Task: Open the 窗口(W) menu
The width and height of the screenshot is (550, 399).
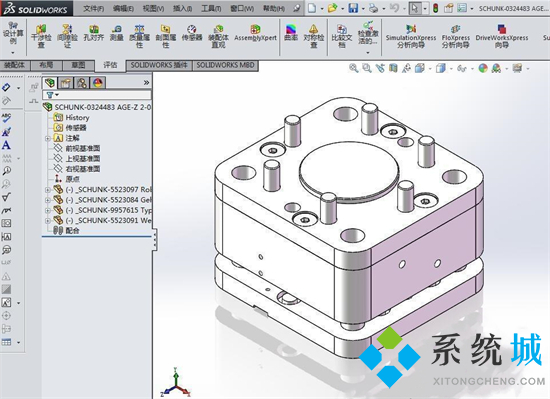Action: pos(242,8)
